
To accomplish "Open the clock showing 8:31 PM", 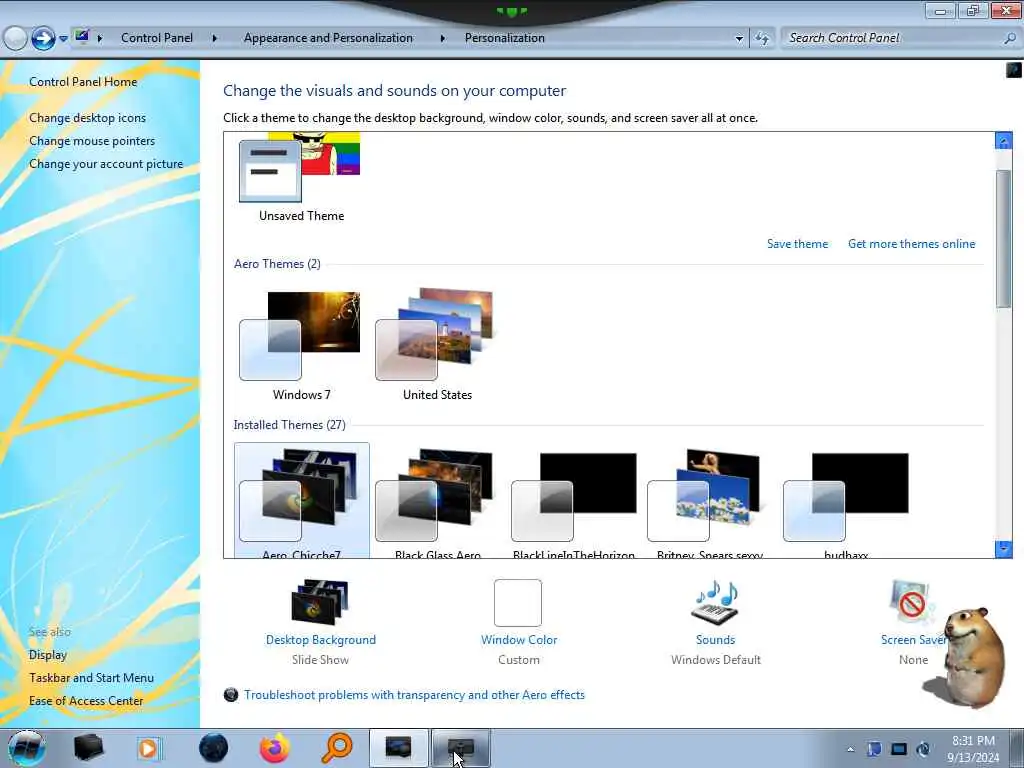I will click(x=973, y=749).
